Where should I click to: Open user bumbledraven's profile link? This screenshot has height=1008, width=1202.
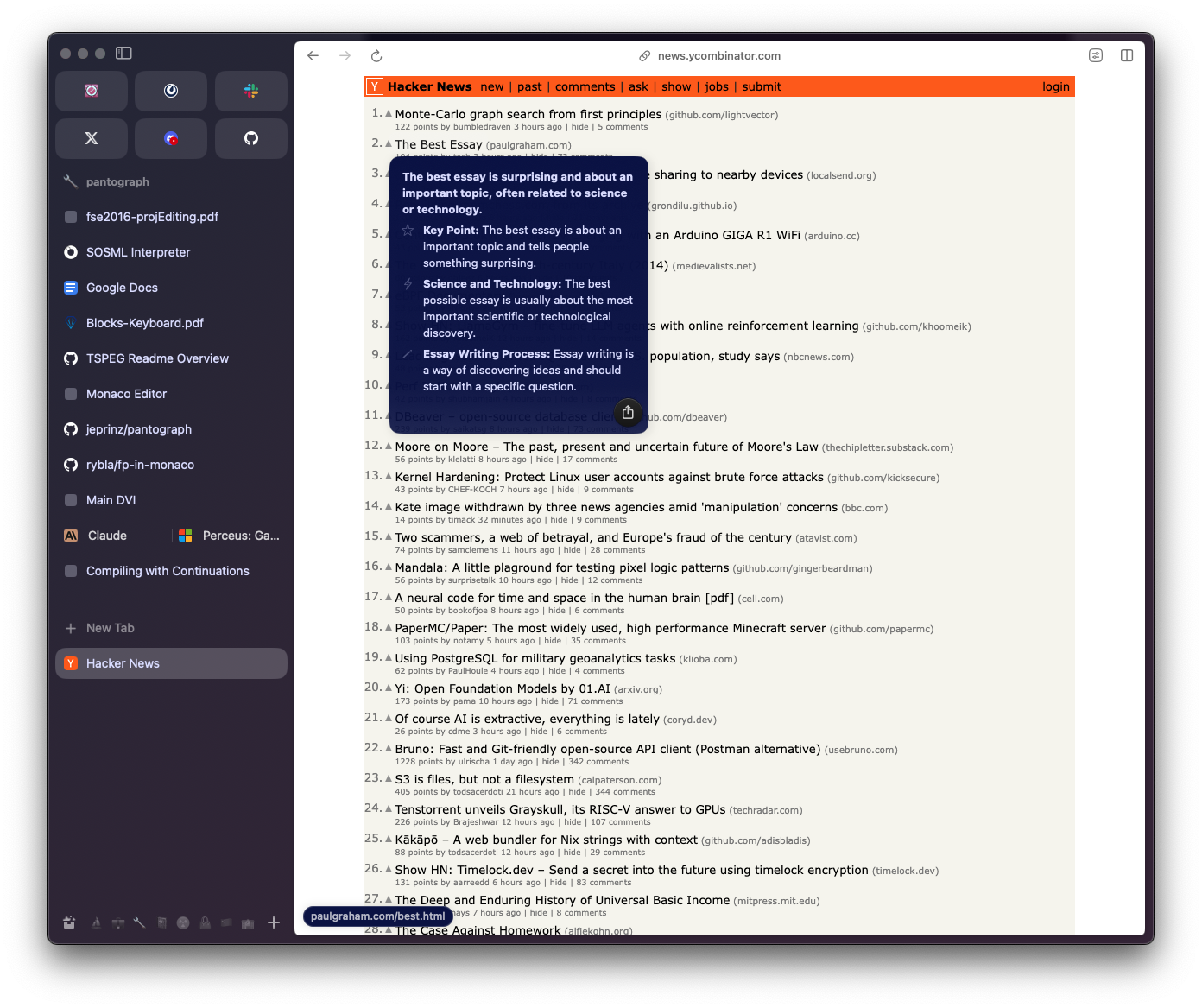[482, 127]
